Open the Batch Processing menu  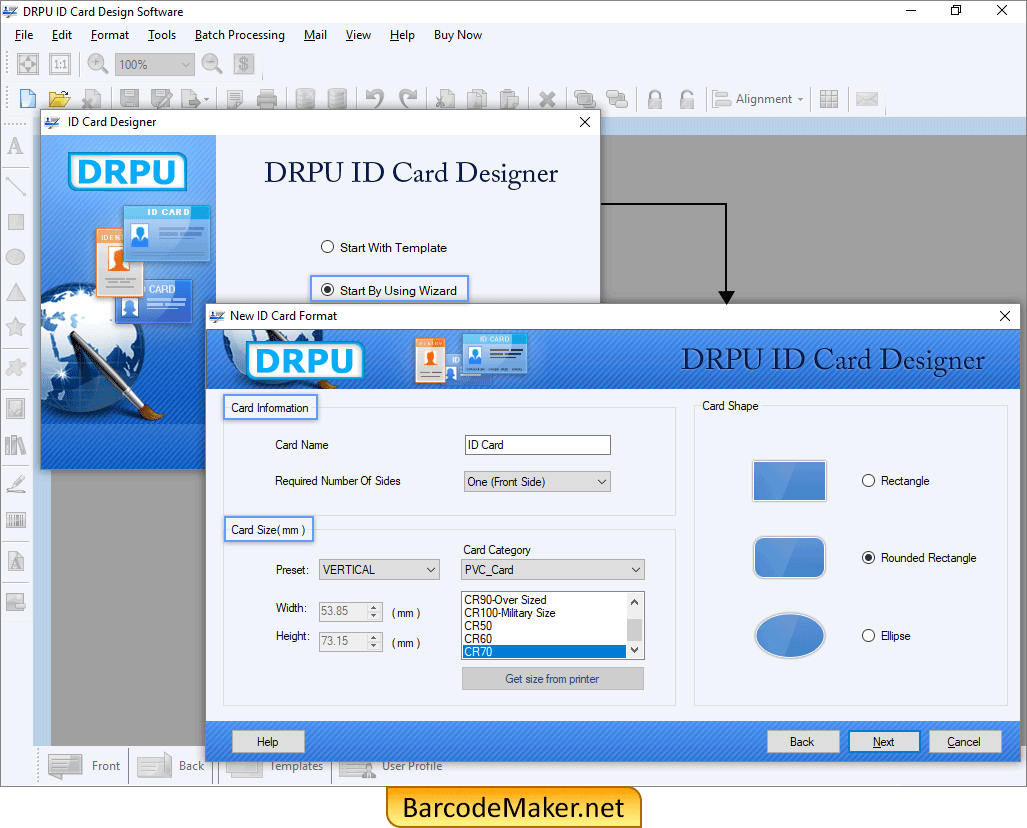[240, 35]
